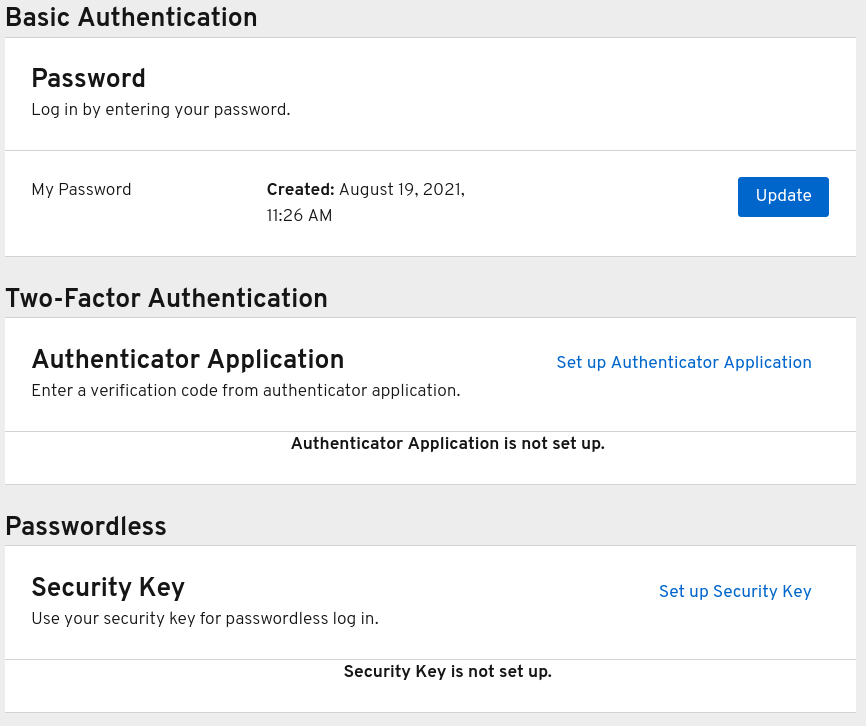This screenshot has width=866, height=726.
Task: Select the Security Key card title
Action: tap(107, 589)
